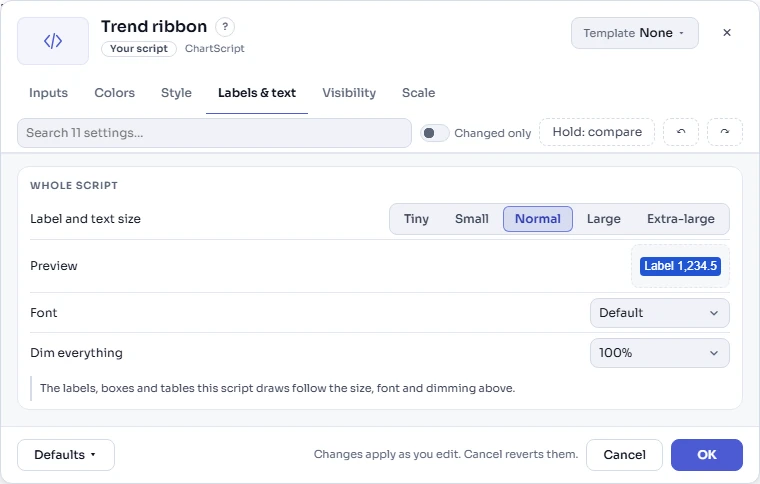
Task: Select Normal label size
Action: click(538, 219)
